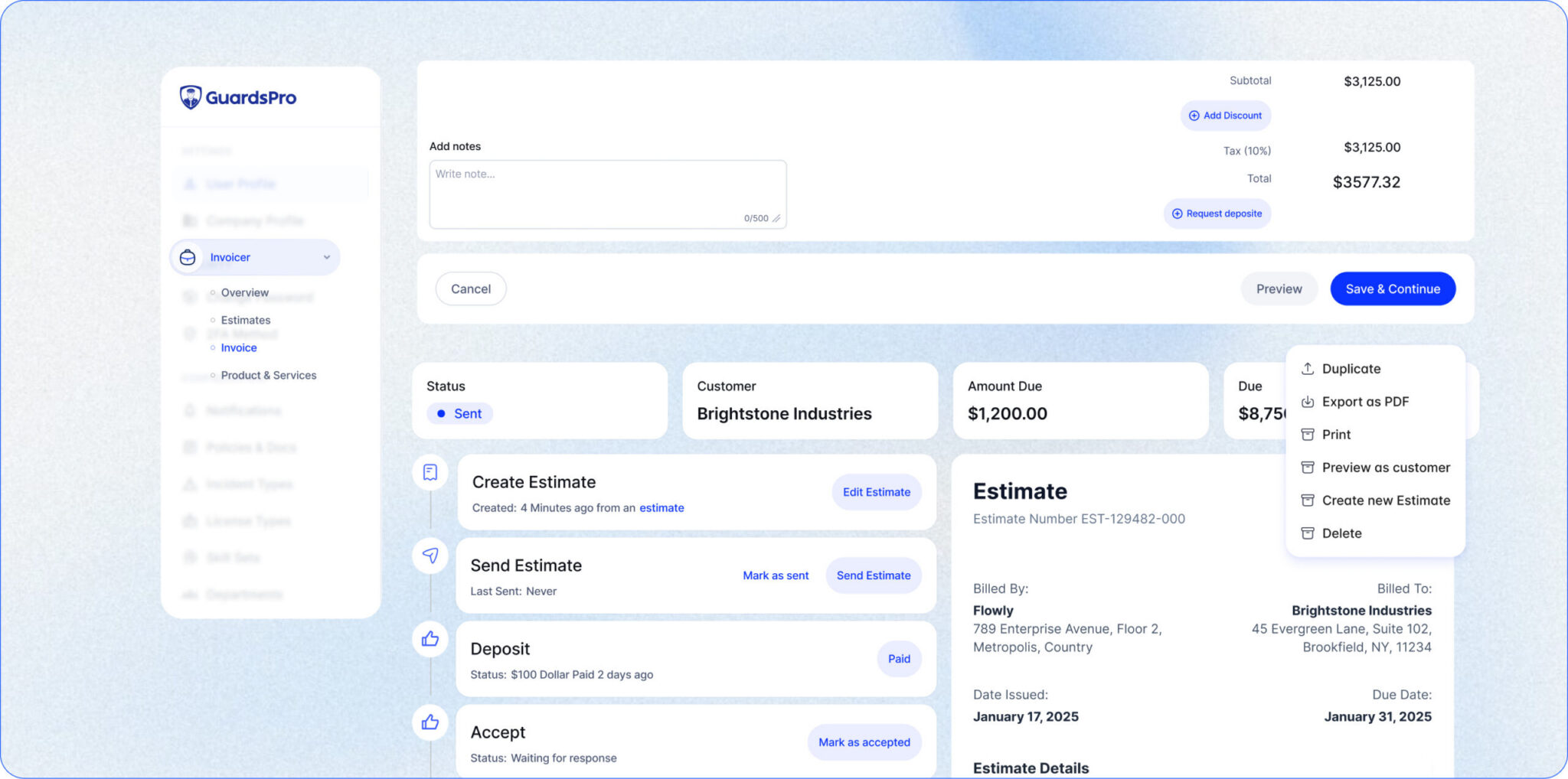This screenshot has height=779, width=1568.
Task: Click the Accept thumbs-up step icon
Action: point(430,722)
